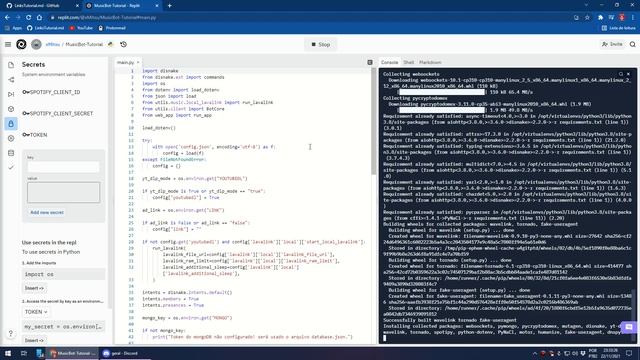This screenshot has height=360, width=640.
Task: Open the browser extensions puzzle icon
Action: point(600,18)
